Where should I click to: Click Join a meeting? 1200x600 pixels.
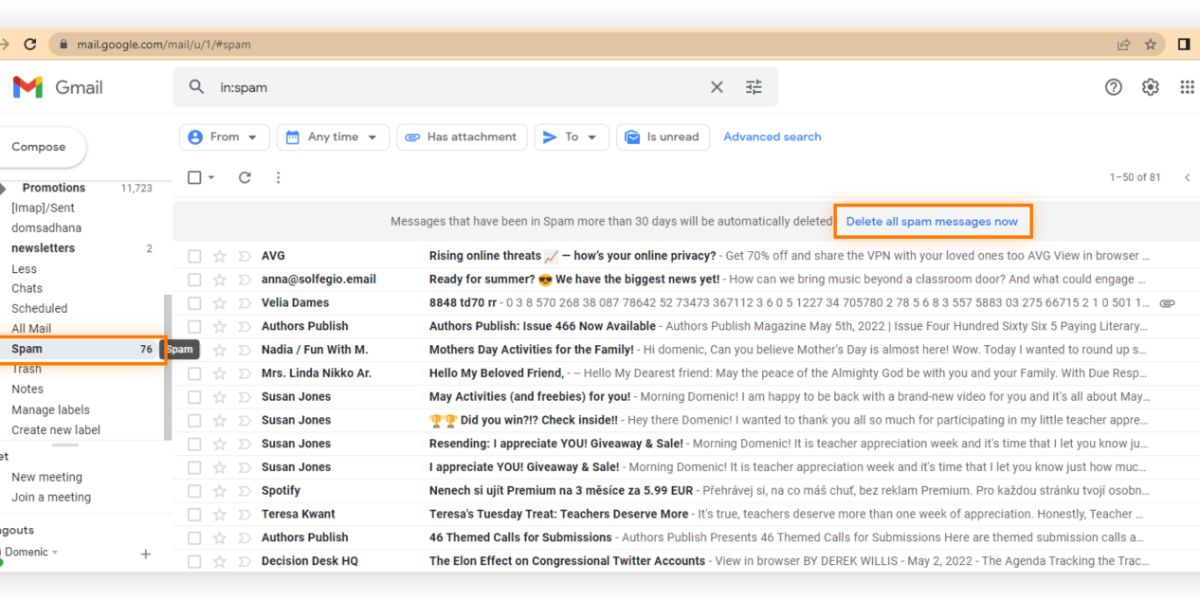(51, 497)
